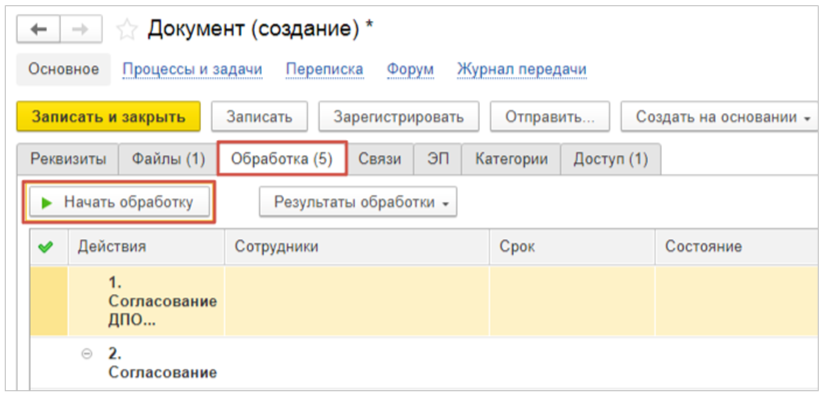Screen dimensions: 824x394
Task: Switch to the Категории tab
Action: click(511, 159)
